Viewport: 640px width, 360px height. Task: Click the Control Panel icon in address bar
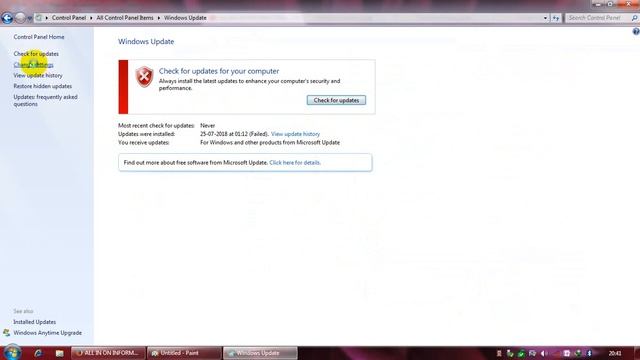click(x=39, y=18)
